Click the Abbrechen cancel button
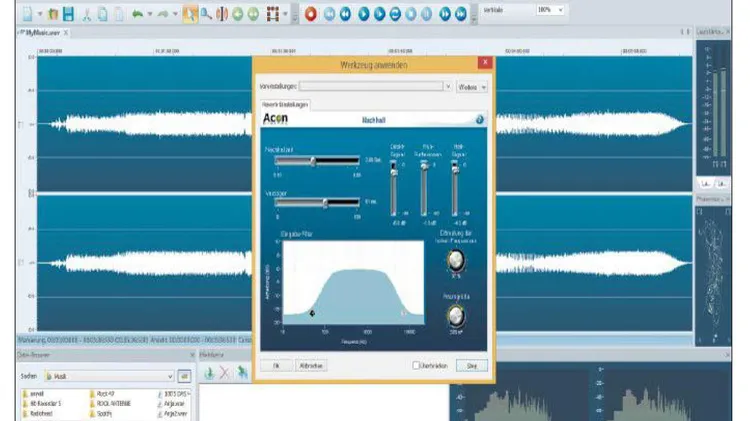Screen dimensions: 750x421 coord(311,366)
